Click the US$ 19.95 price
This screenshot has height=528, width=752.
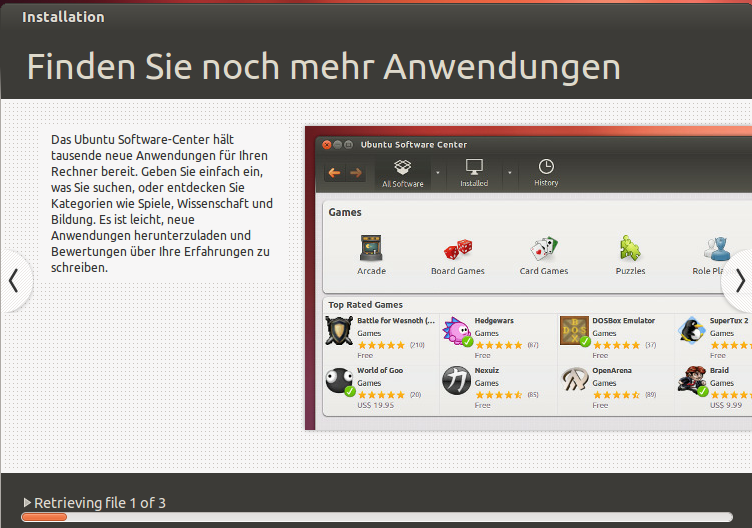(x=376, y=405)
